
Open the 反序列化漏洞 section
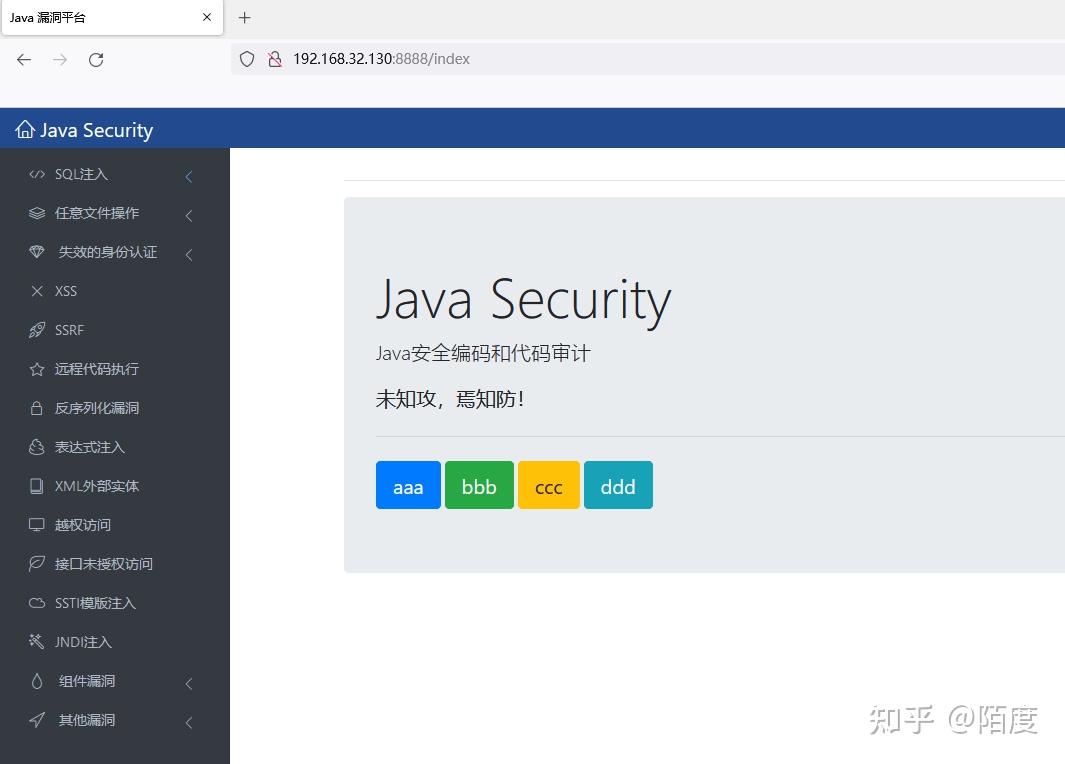pyautogui.click(x=91, y=408)
